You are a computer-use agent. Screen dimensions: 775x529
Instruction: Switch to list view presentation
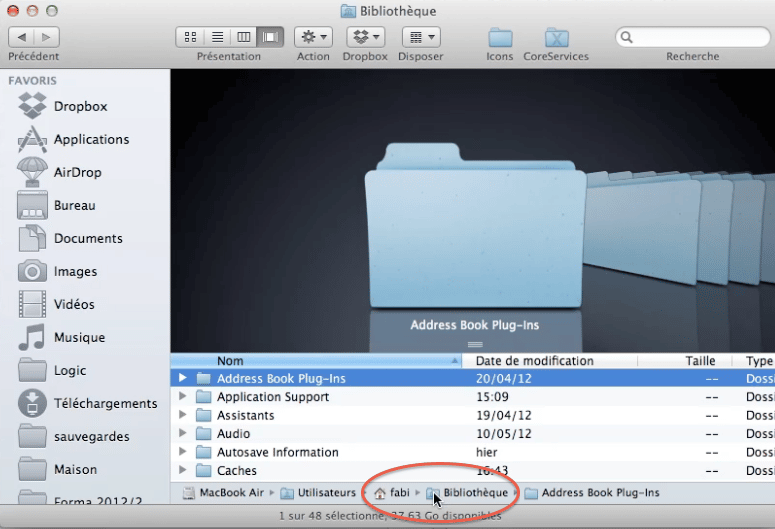point(217,37)
